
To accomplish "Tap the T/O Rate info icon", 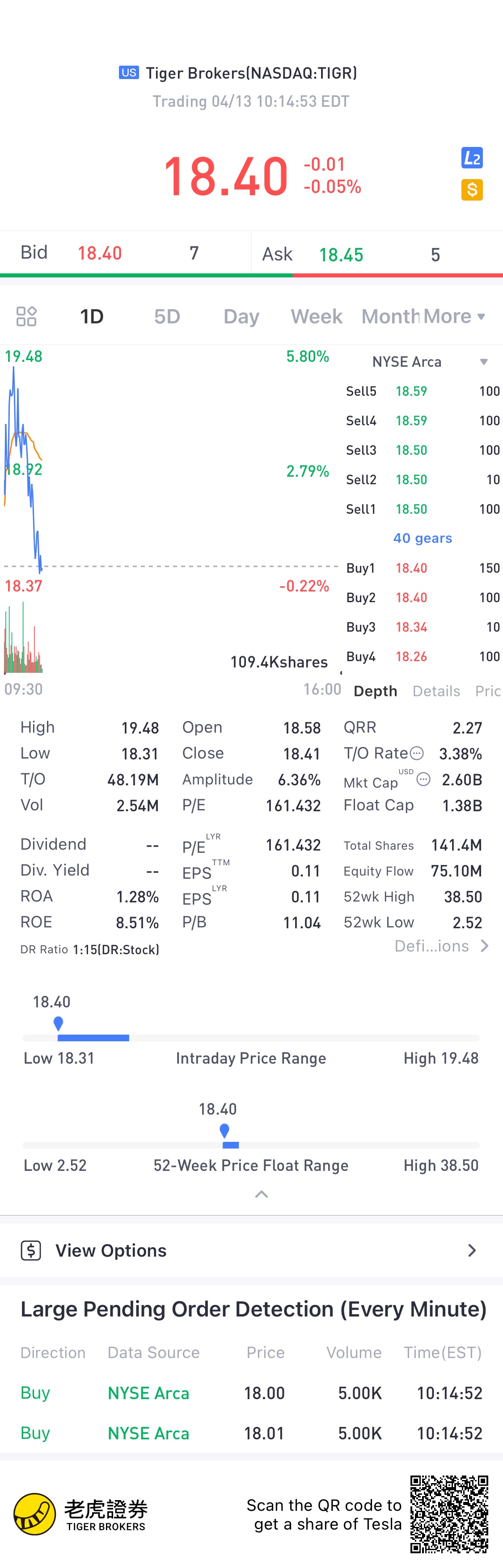I will click(x=417, y=754).
